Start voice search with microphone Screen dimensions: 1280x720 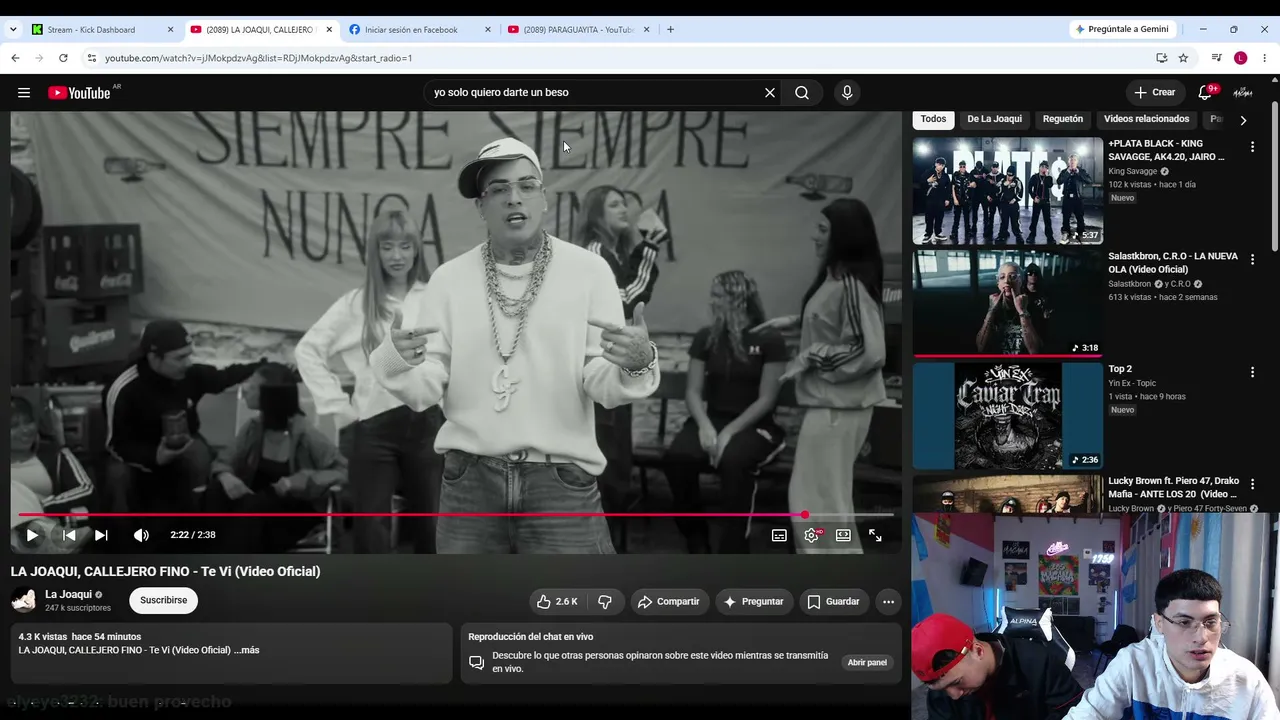(847, 93)
